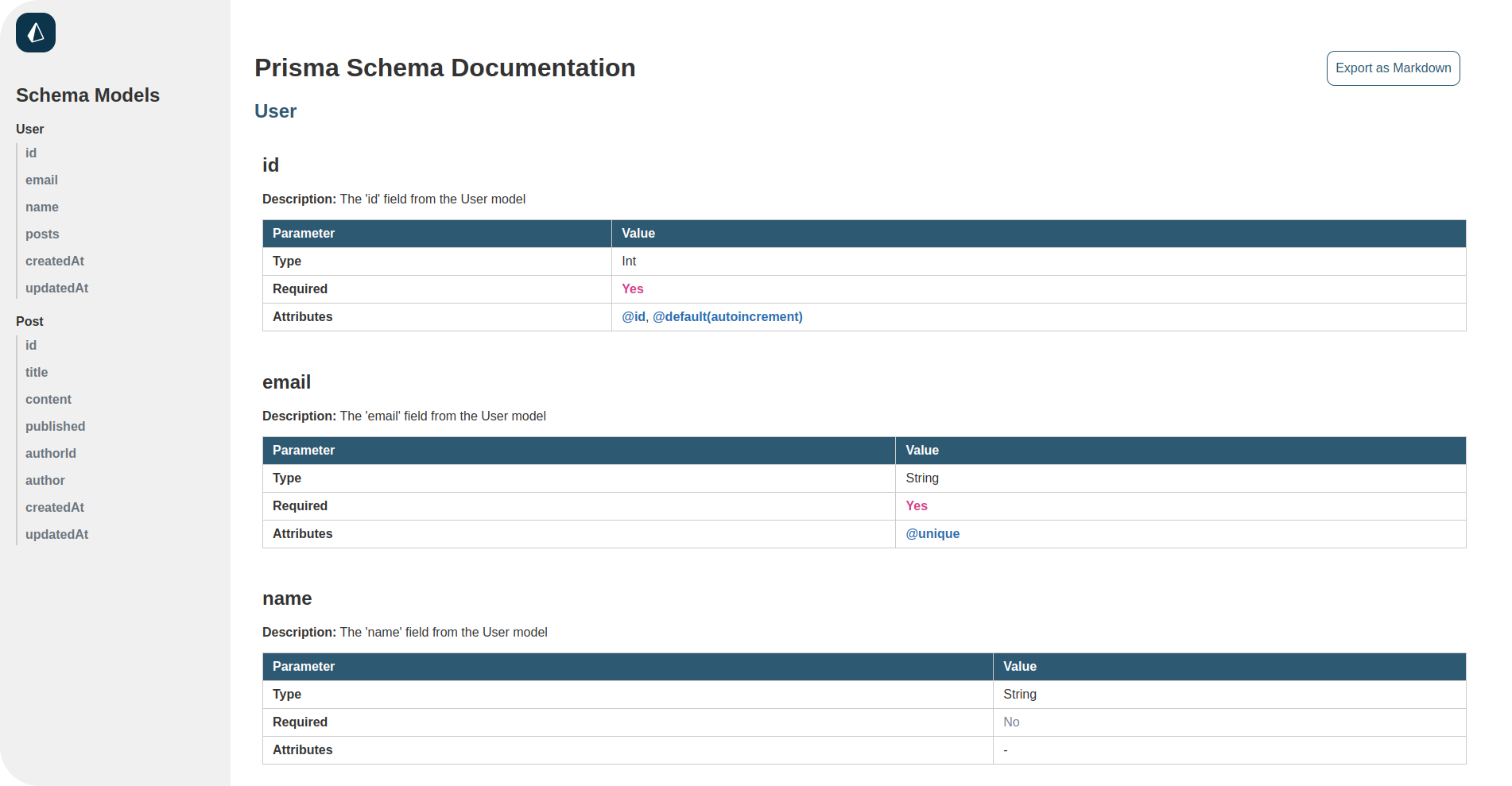Open Post author sidebar link

coord(45,480)
